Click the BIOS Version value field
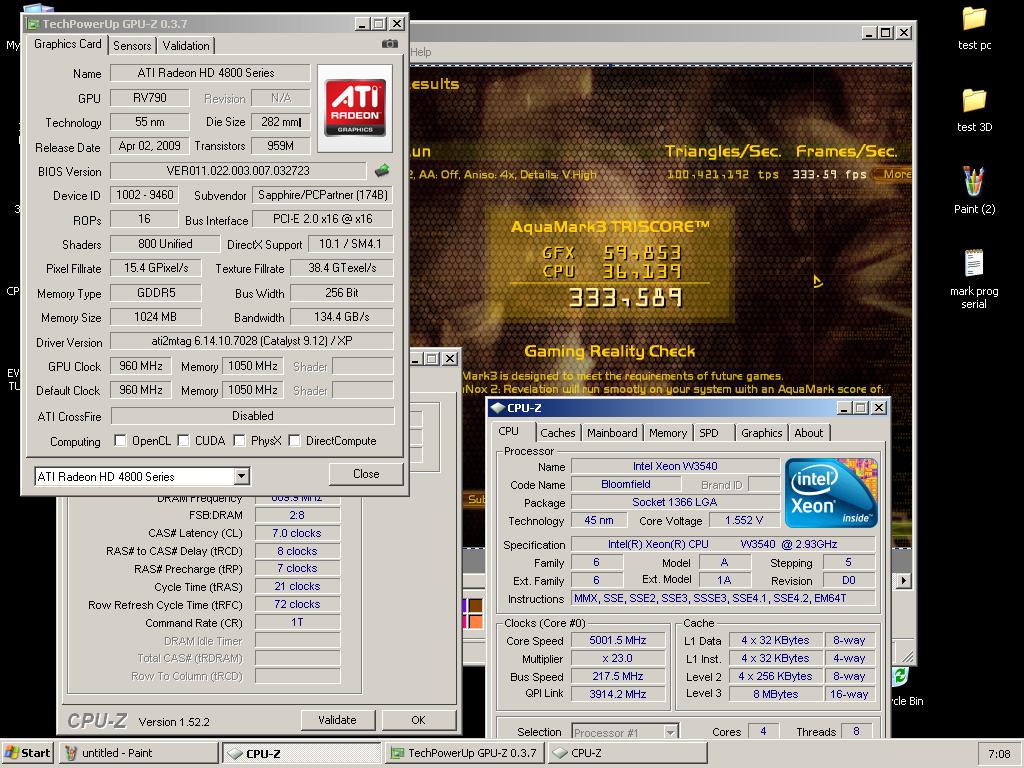The image size is (1024, 768). tap(238, 171)
